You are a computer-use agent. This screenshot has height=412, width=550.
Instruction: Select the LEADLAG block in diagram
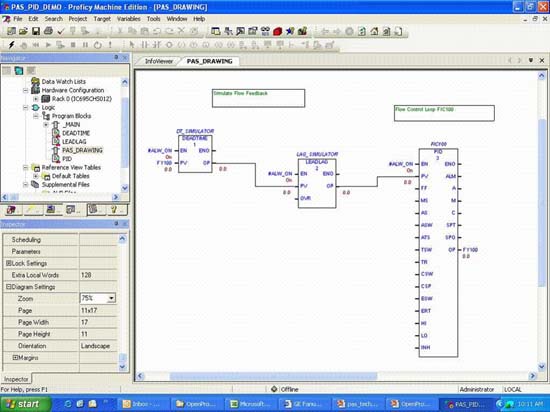click(x=317, y=183)
